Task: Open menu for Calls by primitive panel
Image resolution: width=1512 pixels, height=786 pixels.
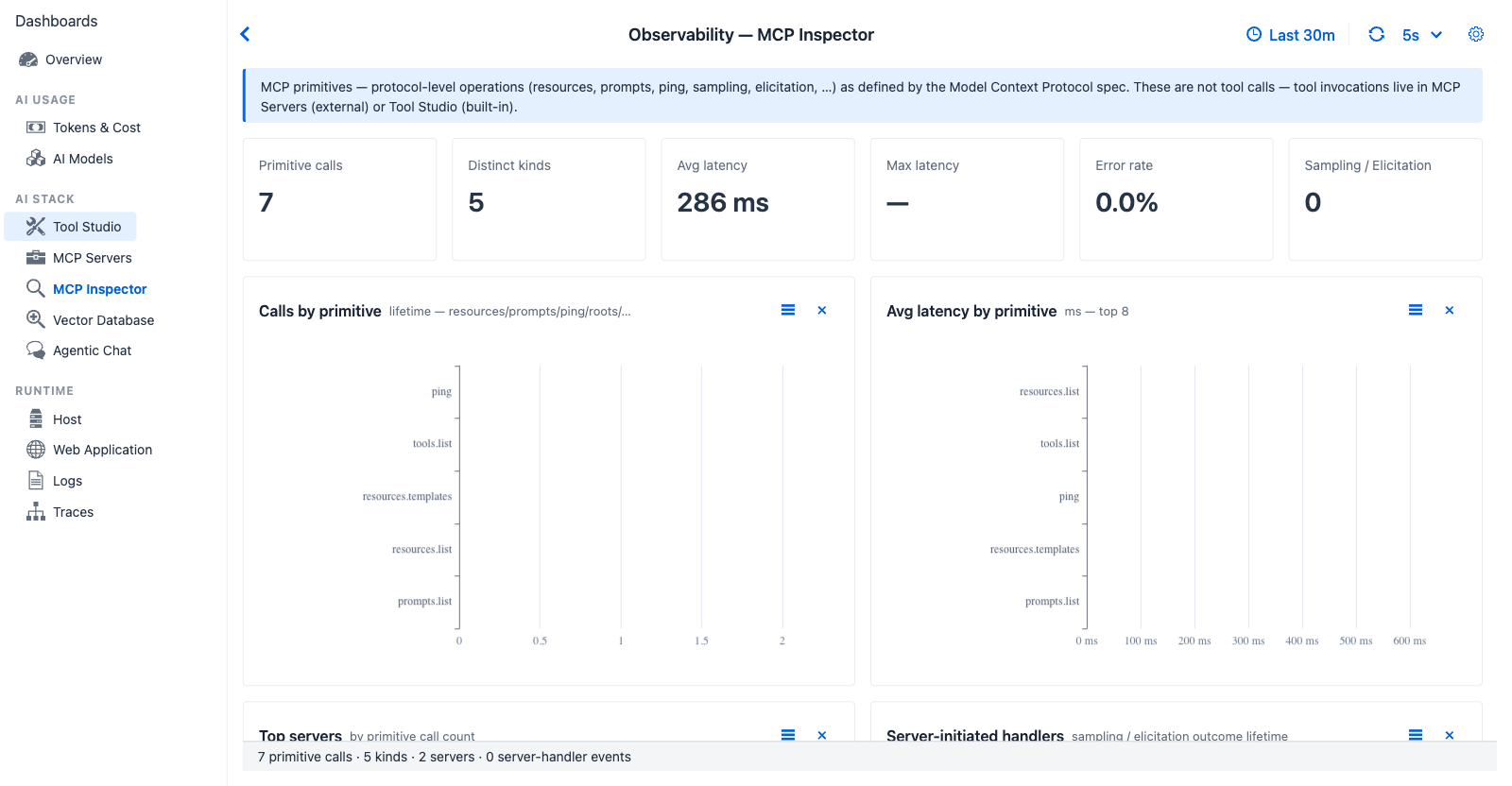Action: (x=788, y=310)
